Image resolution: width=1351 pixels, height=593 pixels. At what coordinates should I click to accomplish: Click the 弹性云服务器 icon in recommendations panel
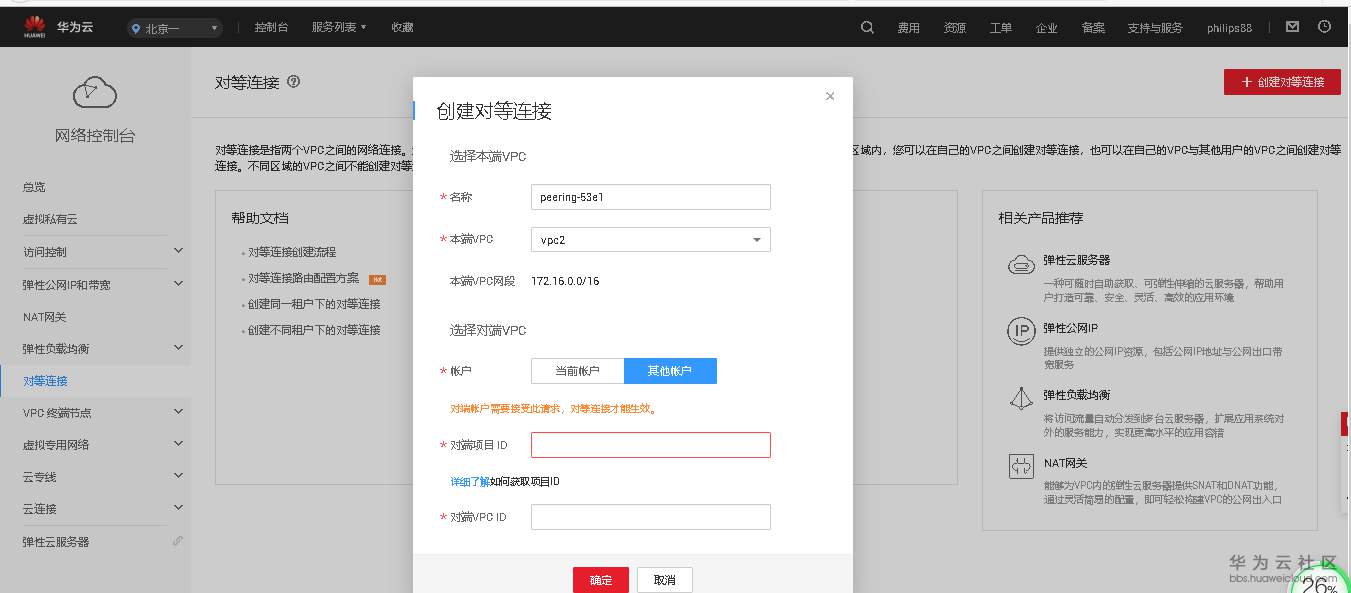tap(1021, 263)
